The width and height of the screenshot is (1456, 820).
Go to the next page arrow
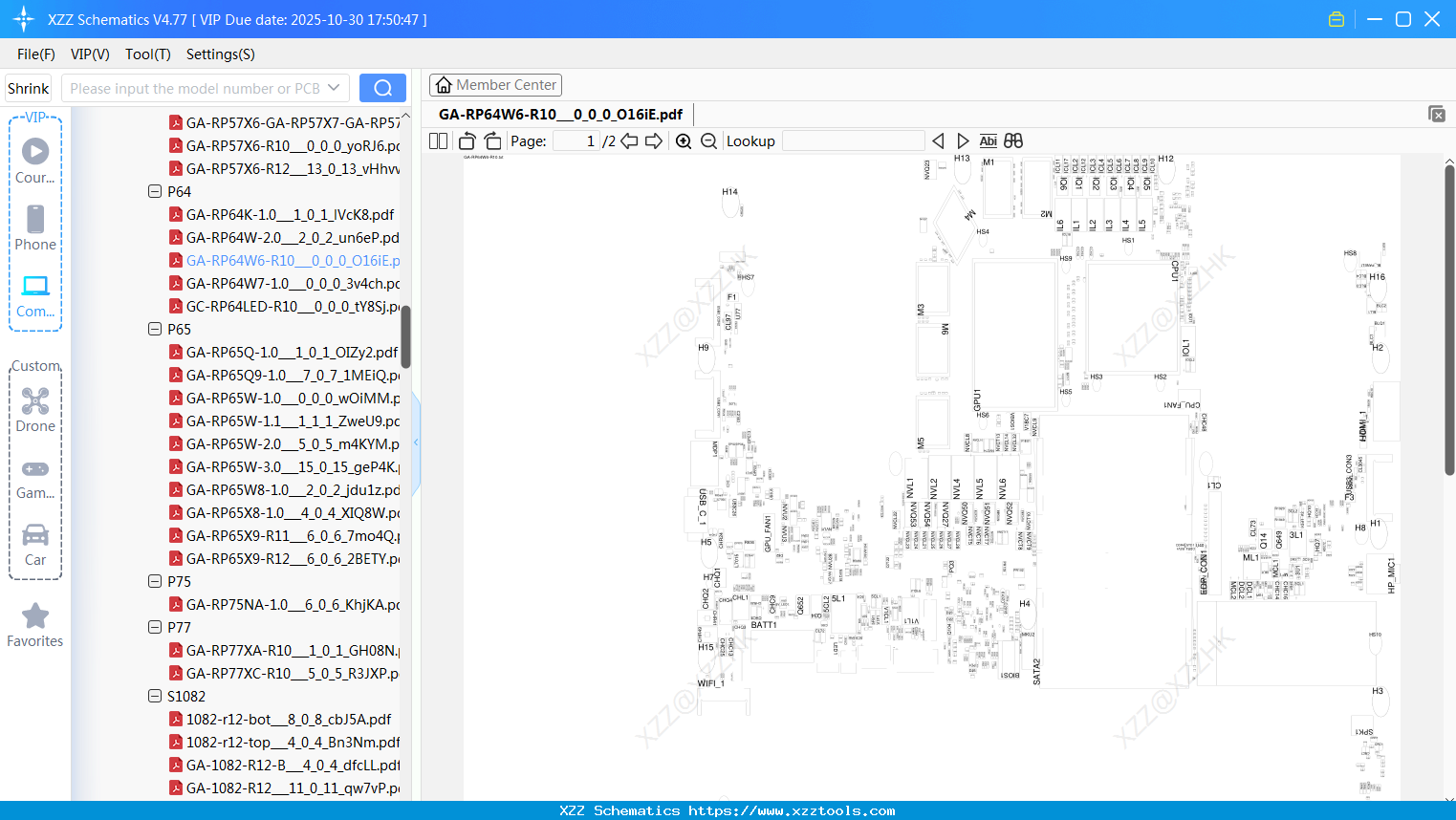tap(654, 140)
